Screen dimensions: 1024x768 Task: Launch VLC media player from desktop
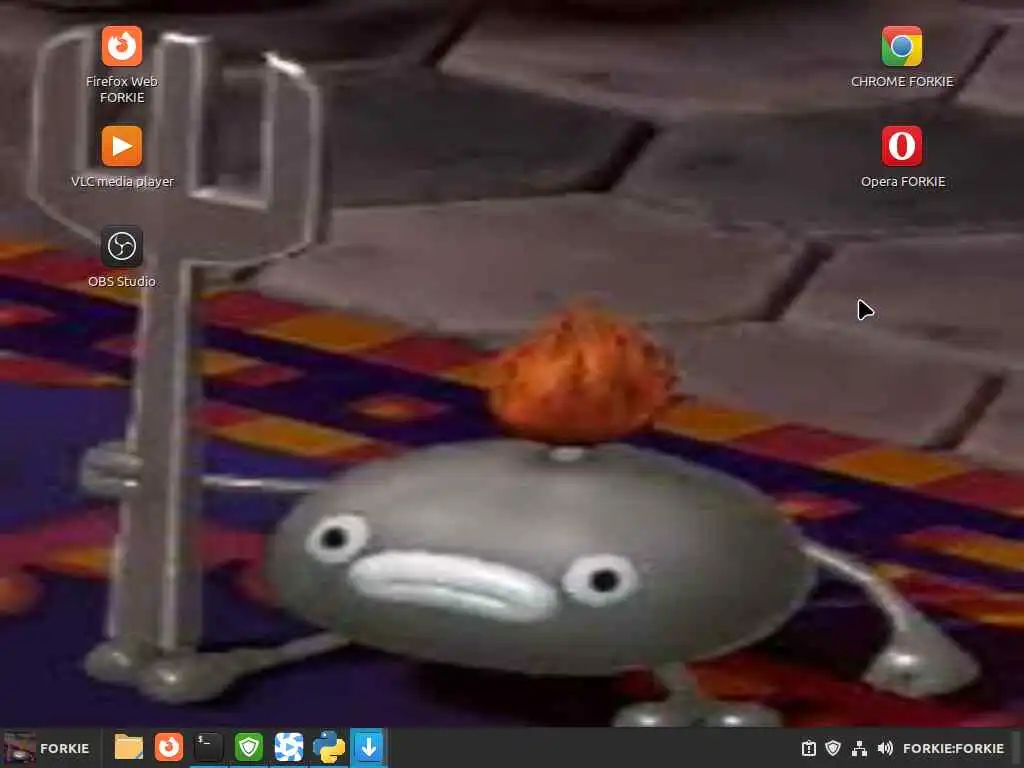(x=121, y=157)
